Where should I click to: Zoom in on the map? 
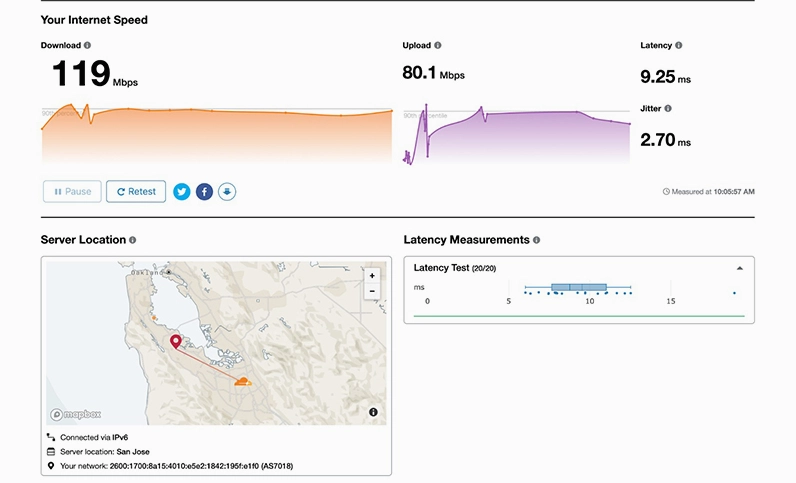click(x=372, y=276)
